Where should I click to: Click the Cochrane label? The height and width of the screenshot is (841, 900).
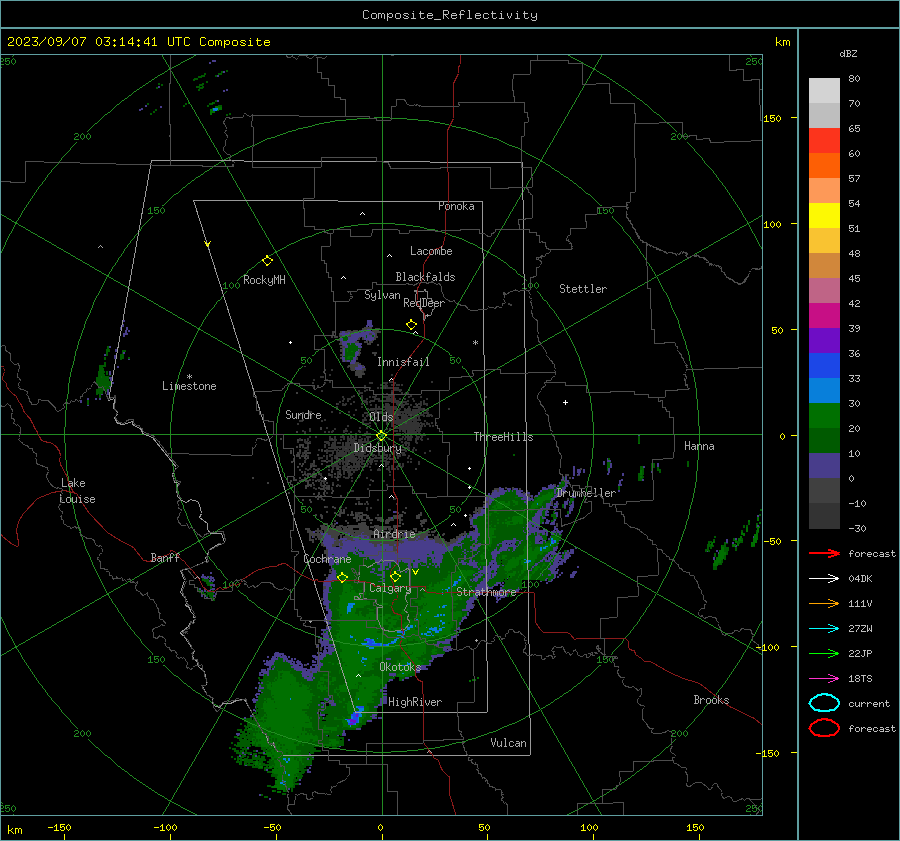(327, 559)
